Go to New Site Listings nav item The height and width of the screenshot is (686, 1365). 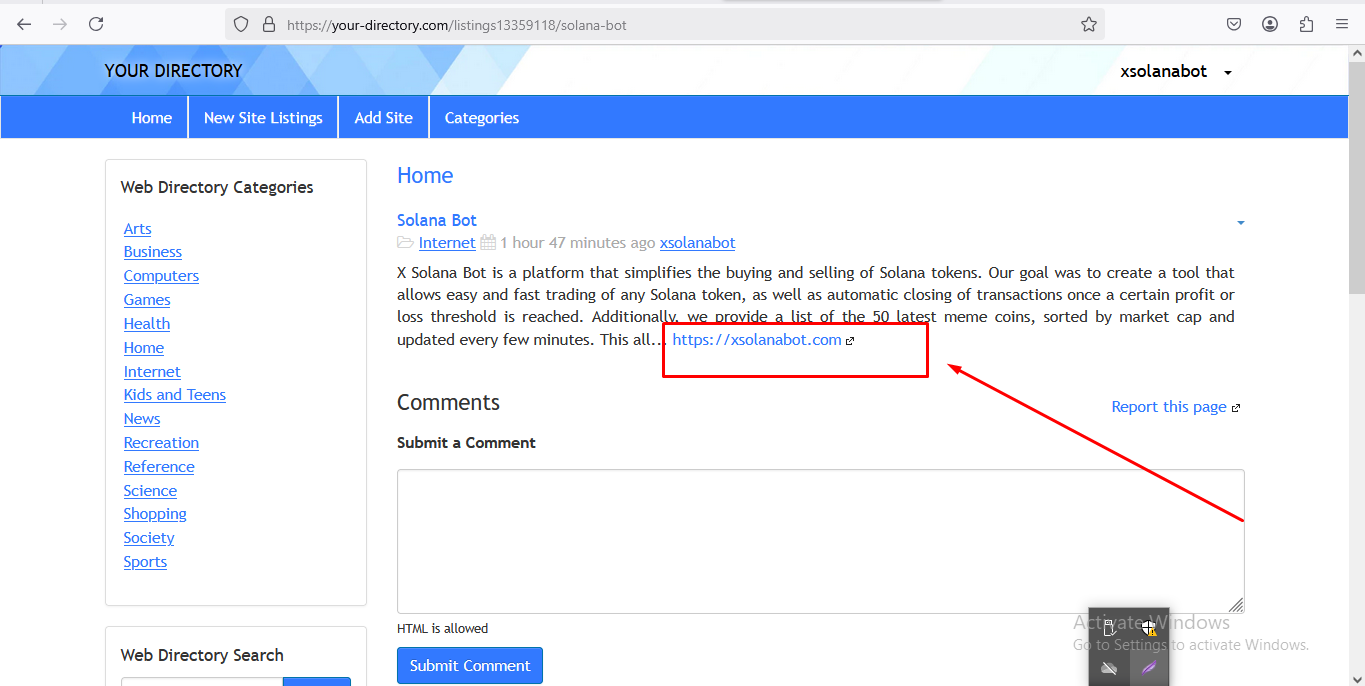263,118
